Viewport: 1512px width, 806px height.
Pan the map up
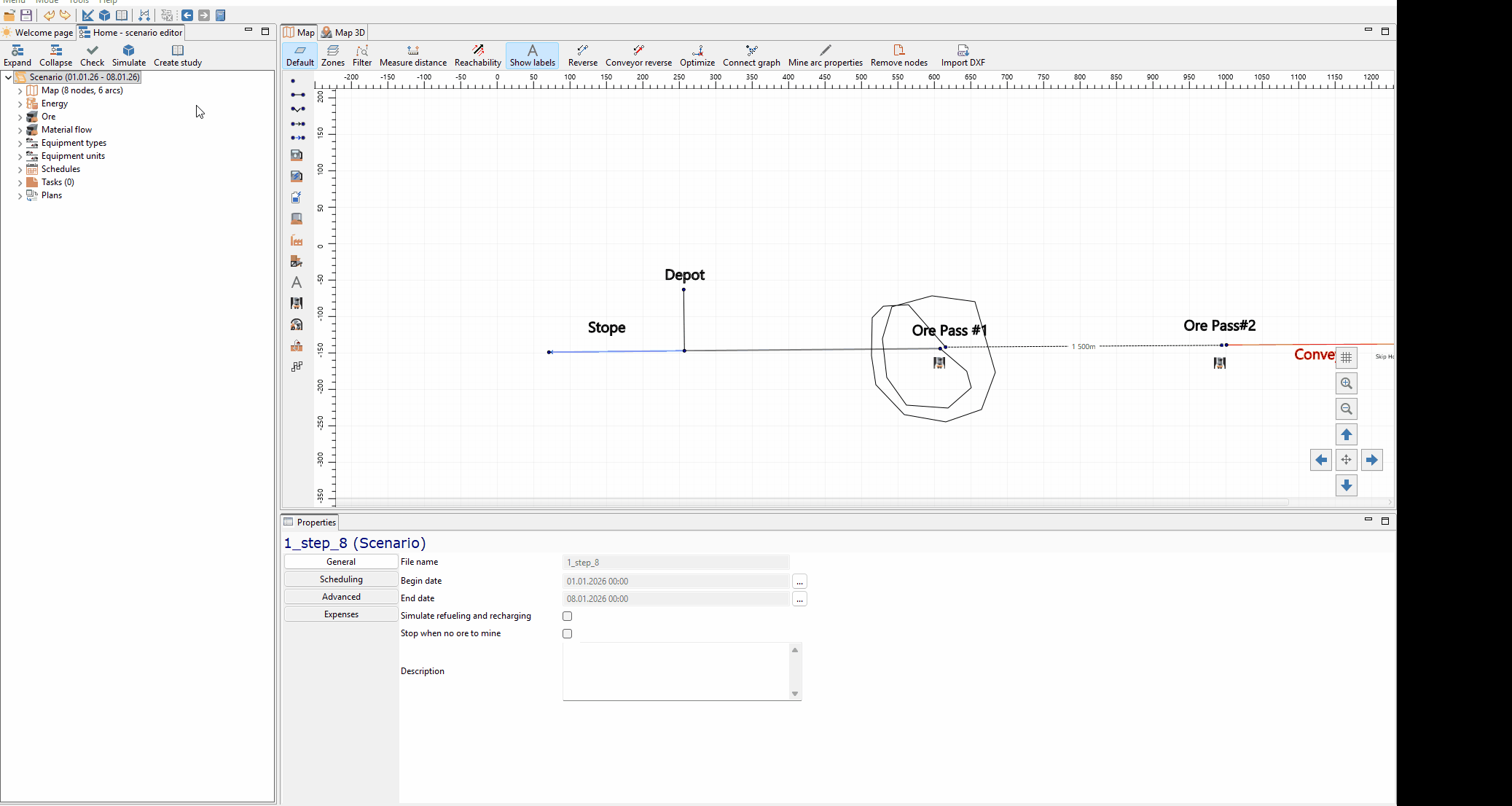pyautogui.click(x=1346, y=434)
